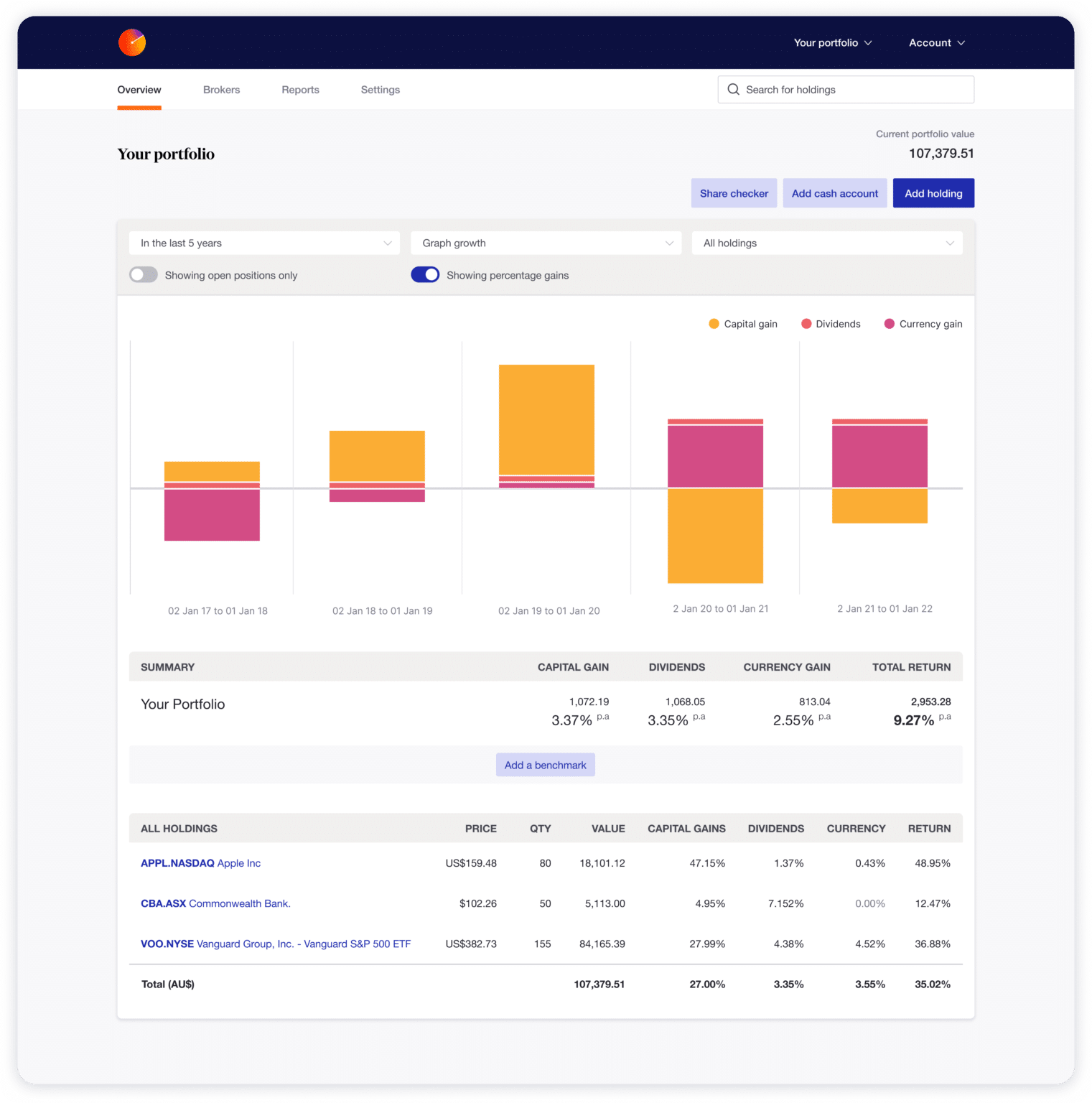Click the Add a benchmark button

click(x=545, y=764)
